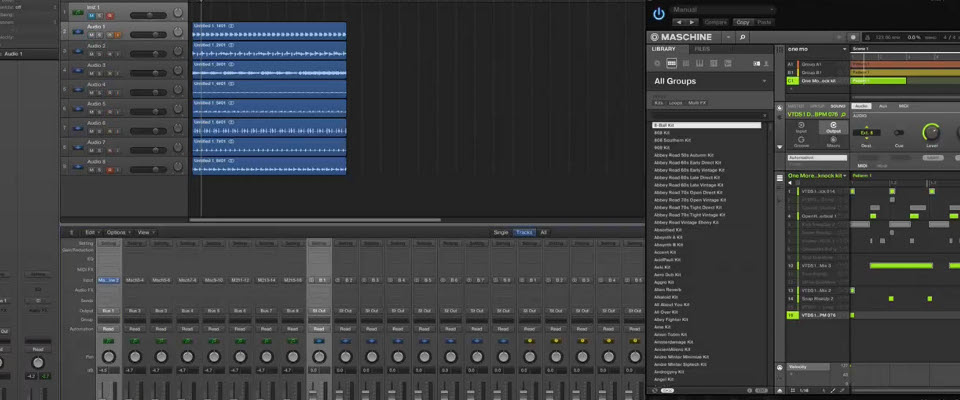Open the Maschine logo menu arrow
The height and width of the screenshot is (400, 960).
click(x=729, y=37)
